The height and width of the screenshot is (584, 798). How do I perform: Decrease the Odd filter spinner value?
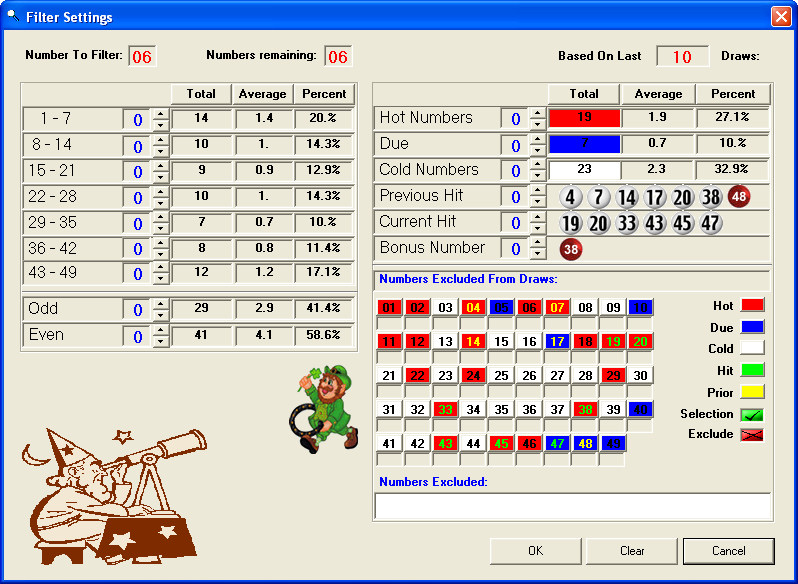[160, 315]
